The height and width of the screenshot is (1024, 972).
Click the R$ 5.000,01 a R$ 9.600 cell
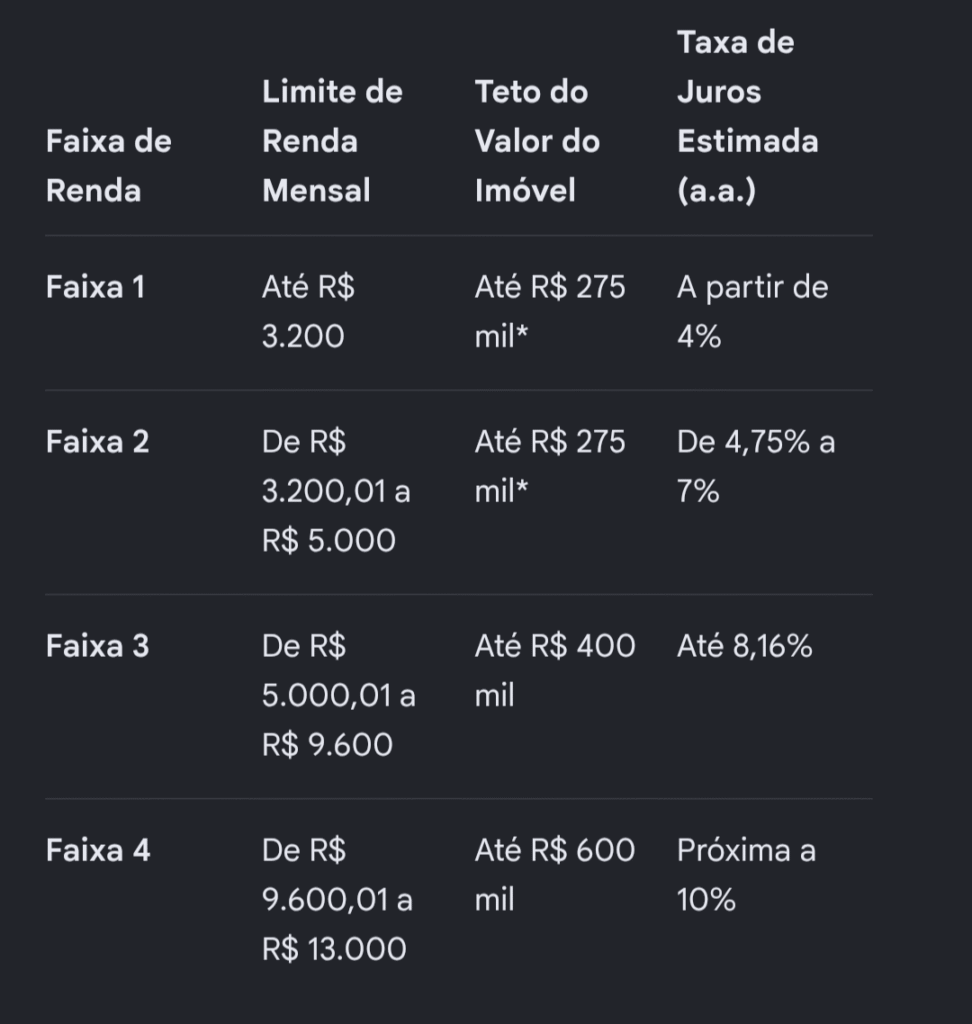(x=339, y=696)
